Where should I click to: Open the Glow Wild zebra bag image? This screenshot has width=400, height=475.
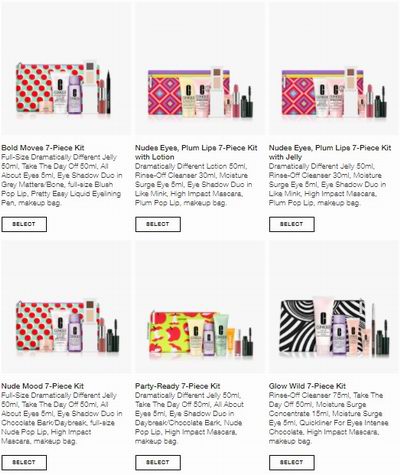point(333,307)
